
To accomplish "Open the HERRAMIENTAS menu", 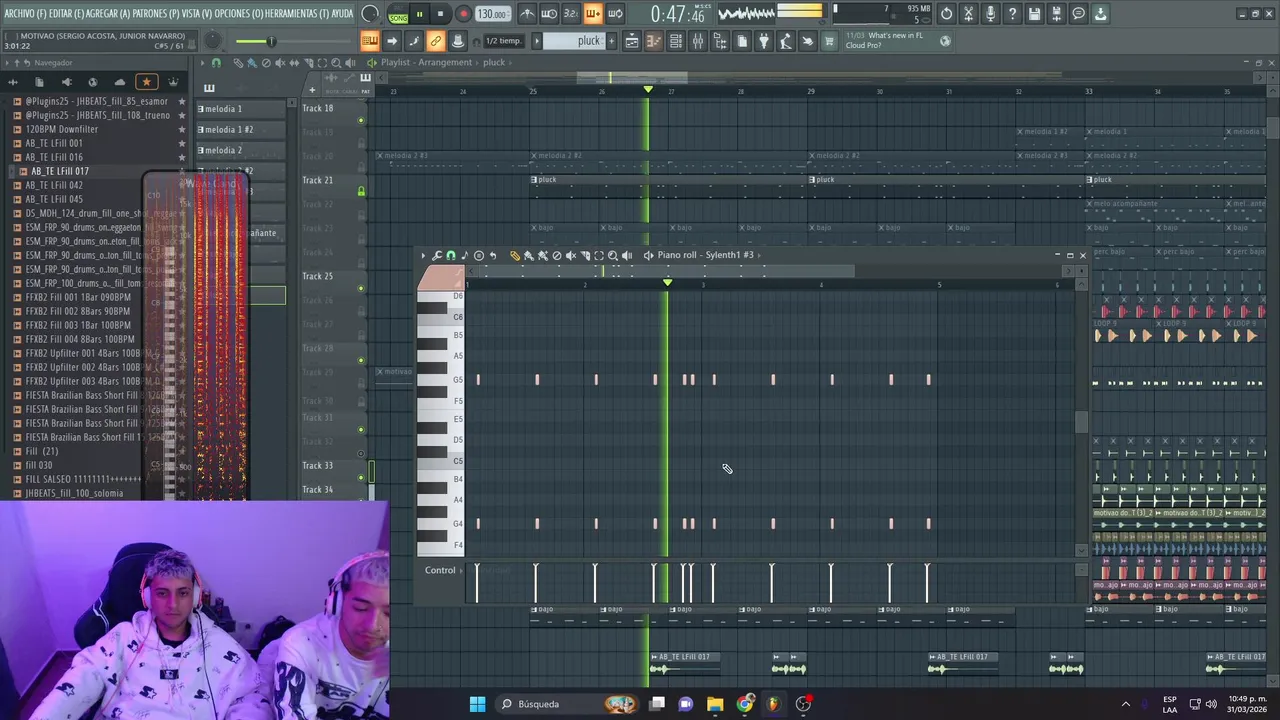I will pyautogui.click(x=295, y=13).
